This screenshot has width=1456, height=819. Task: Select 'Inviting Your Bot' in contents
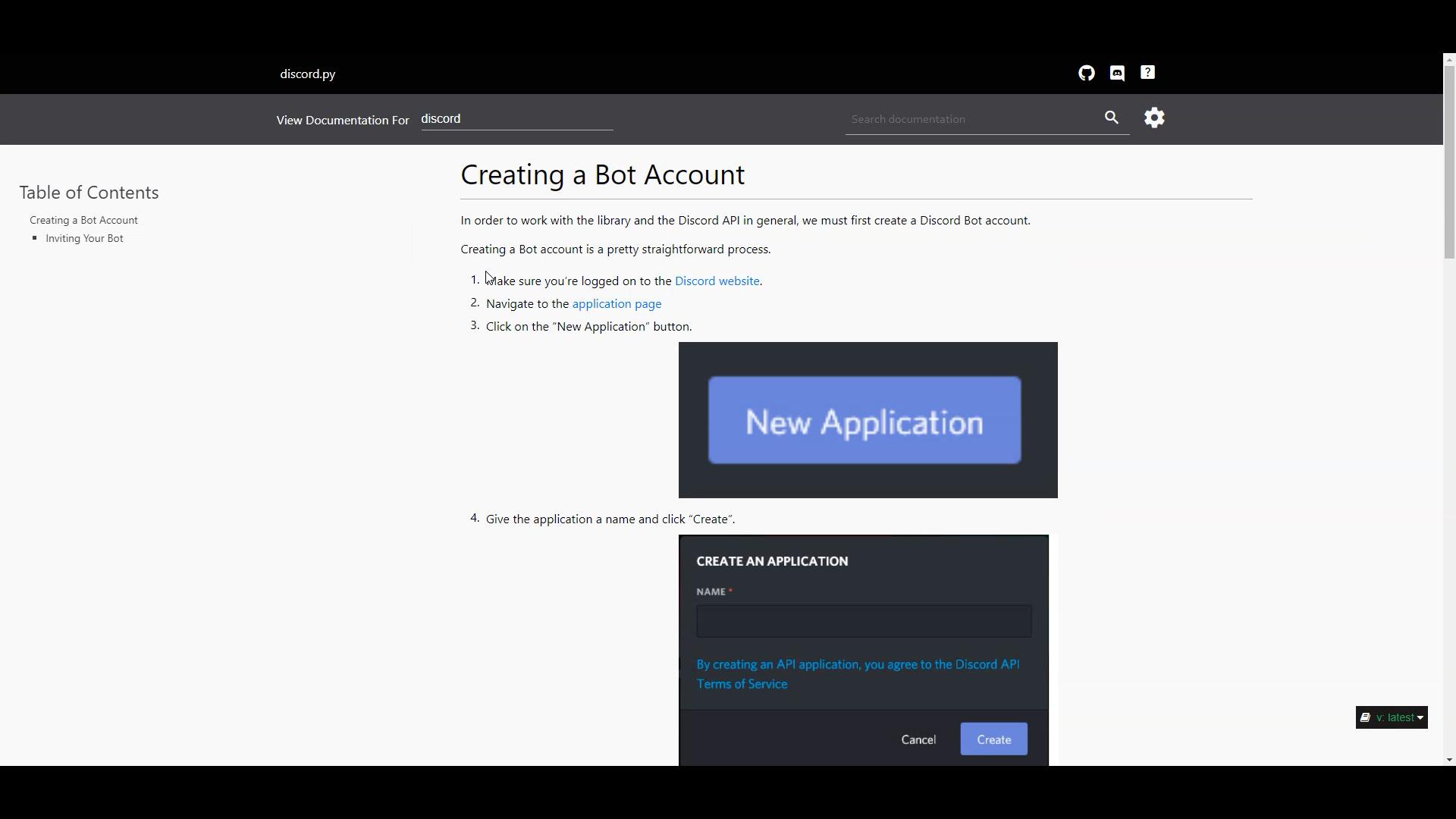tap(84, 238)
